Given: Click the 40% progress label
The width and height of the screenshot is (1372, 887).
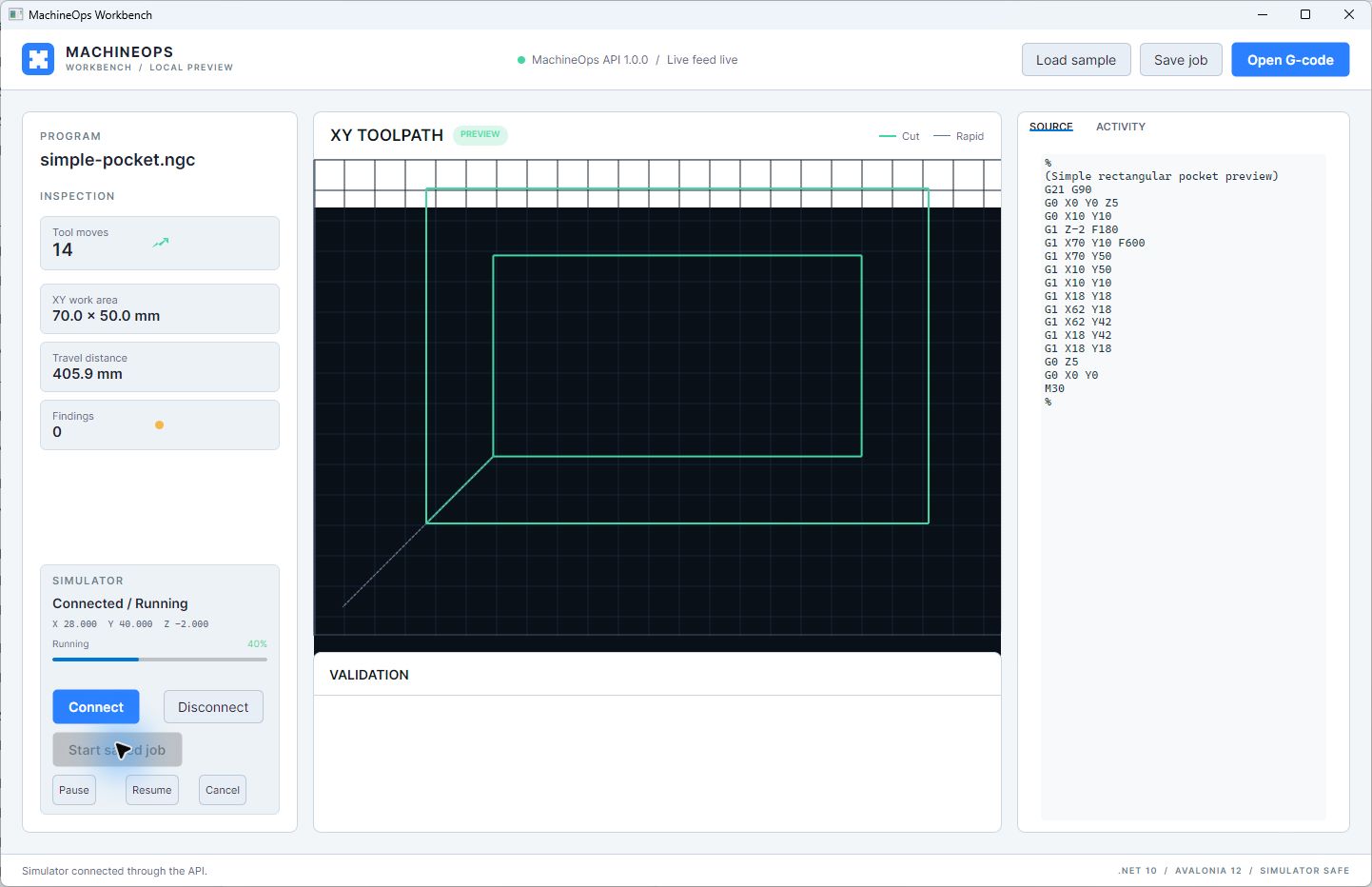Looking at the screenshot, I should (257, 644).
